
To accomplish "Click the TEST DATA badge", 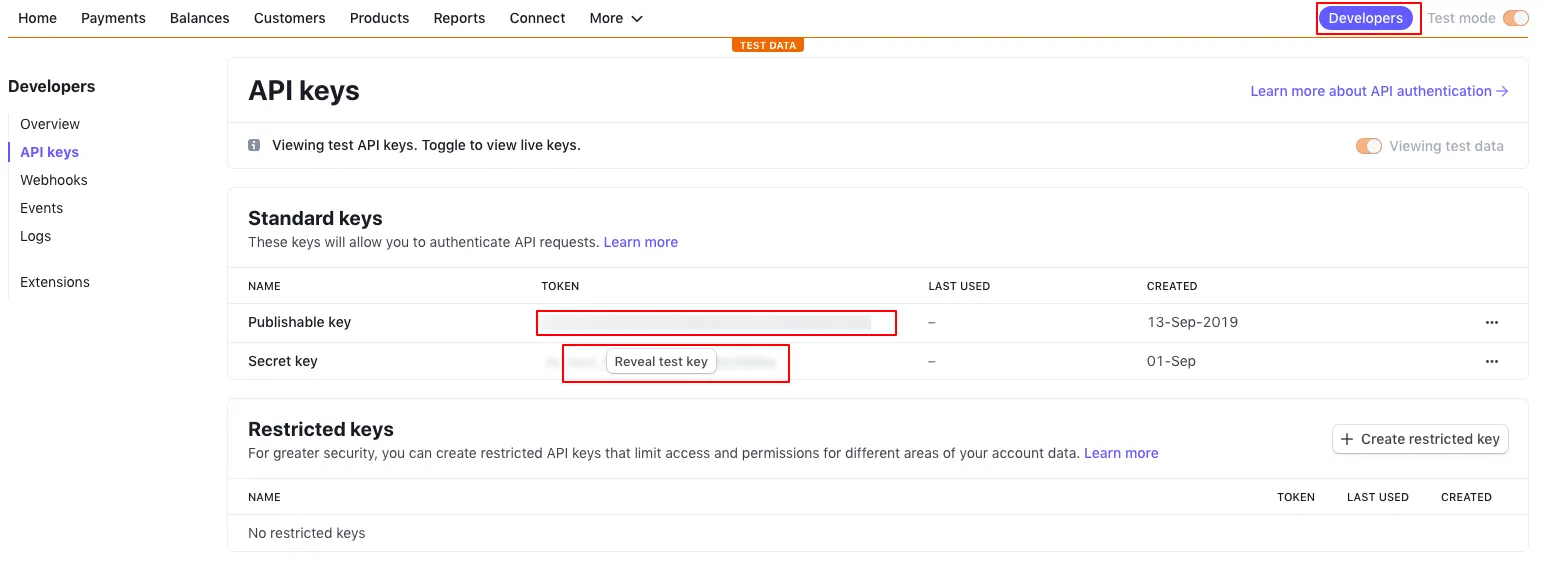I will coord(768,45).
